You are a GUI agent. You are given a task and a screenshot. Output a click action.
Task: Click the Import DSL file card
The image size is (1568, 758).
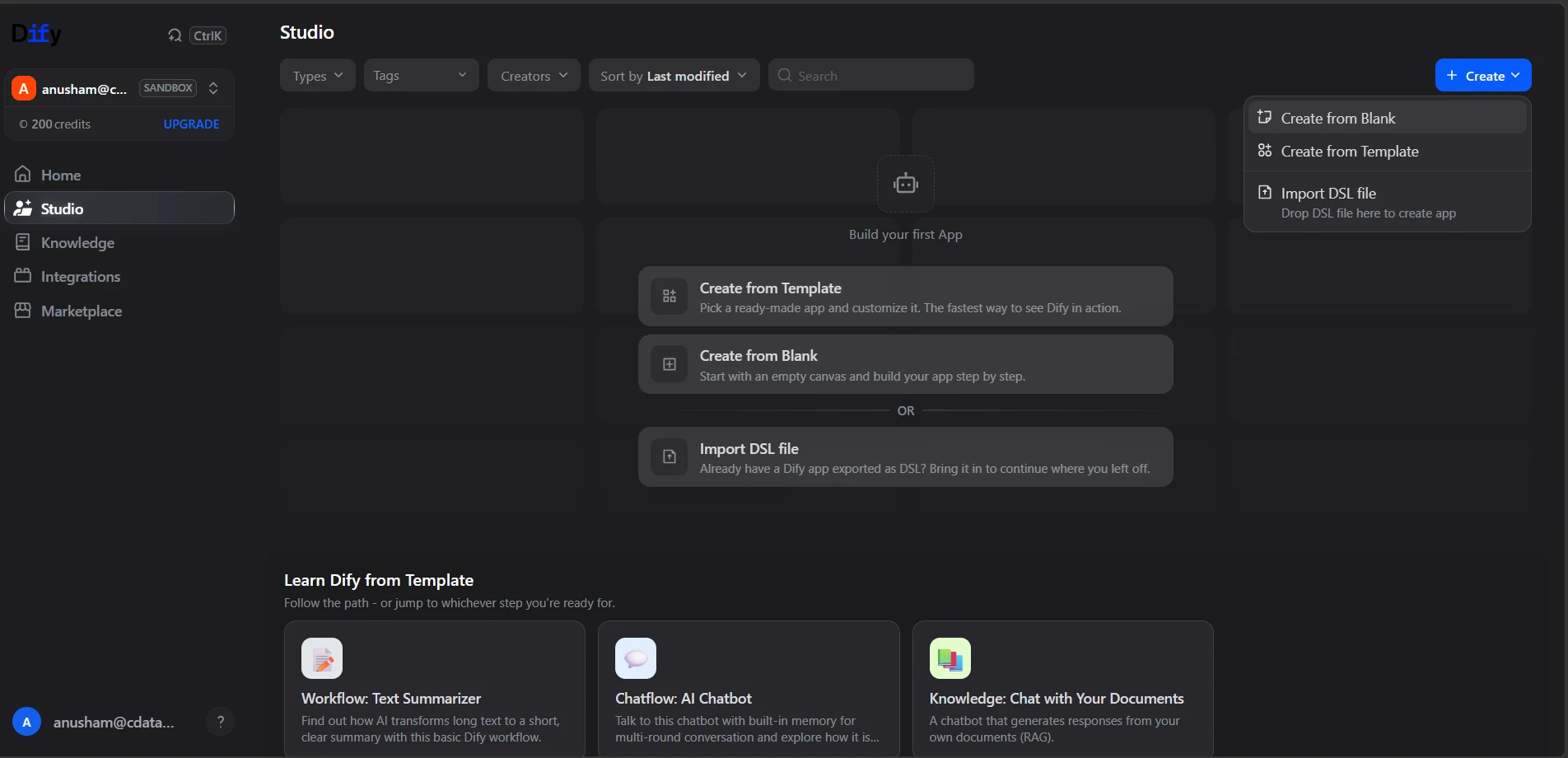(x=906, y=456)
